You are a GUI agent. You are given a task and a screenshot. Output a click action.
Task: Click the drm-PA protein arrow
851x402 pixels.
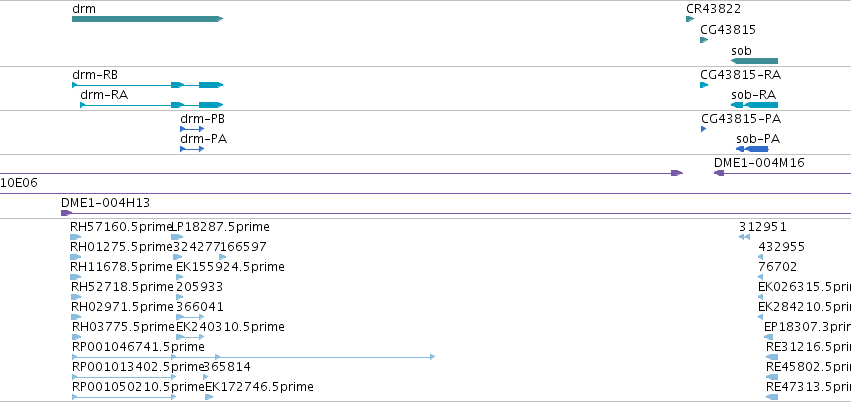pyautogui.click(x=192, y=149)
